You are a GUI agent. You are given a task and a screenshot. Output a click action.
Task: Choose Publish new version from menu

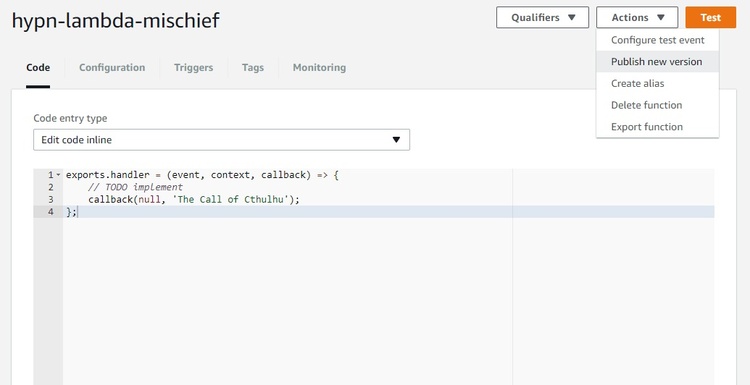657,62
